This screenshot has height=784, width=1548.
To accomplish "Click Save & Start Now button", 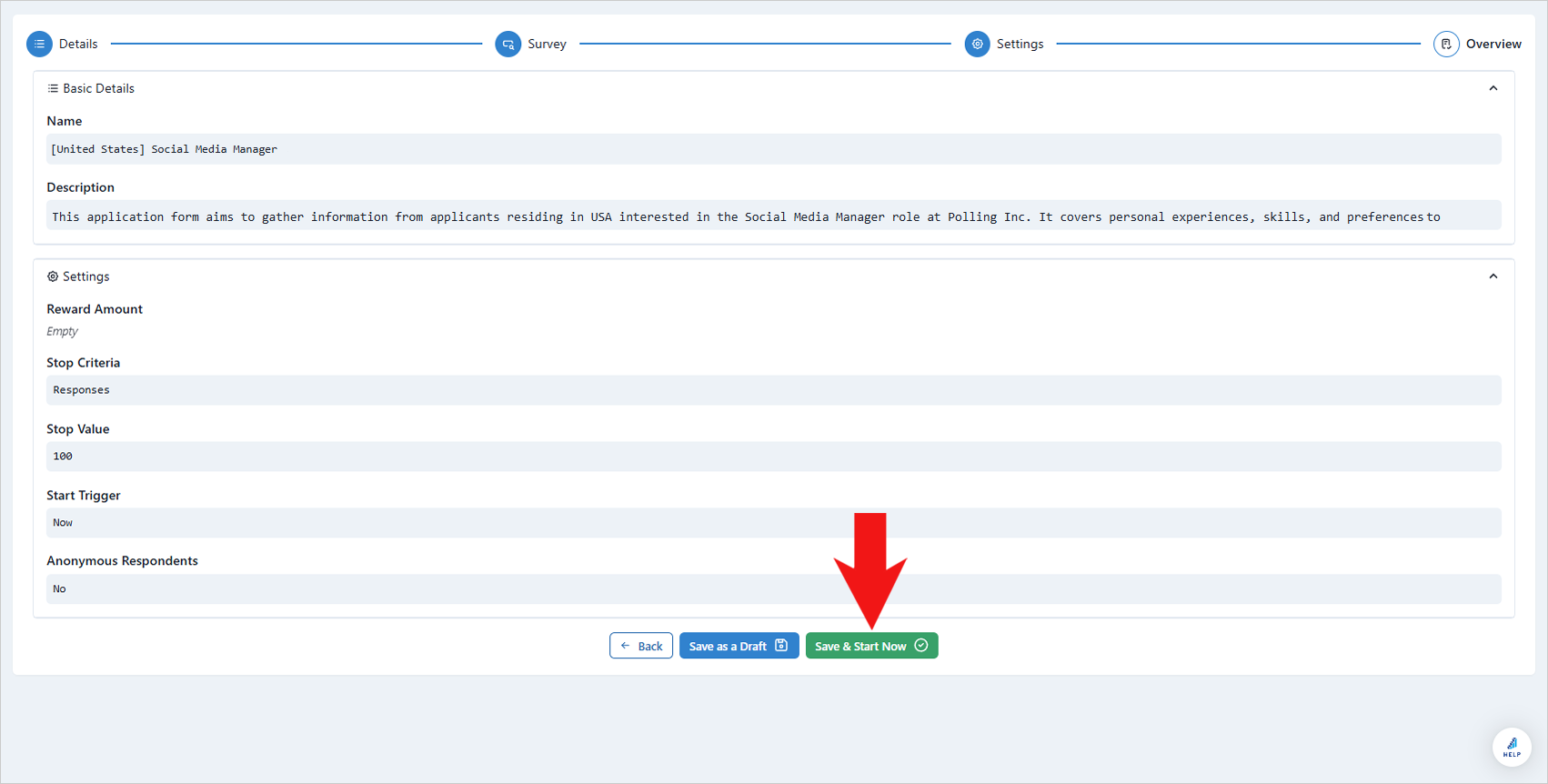I will coord(871,646).
